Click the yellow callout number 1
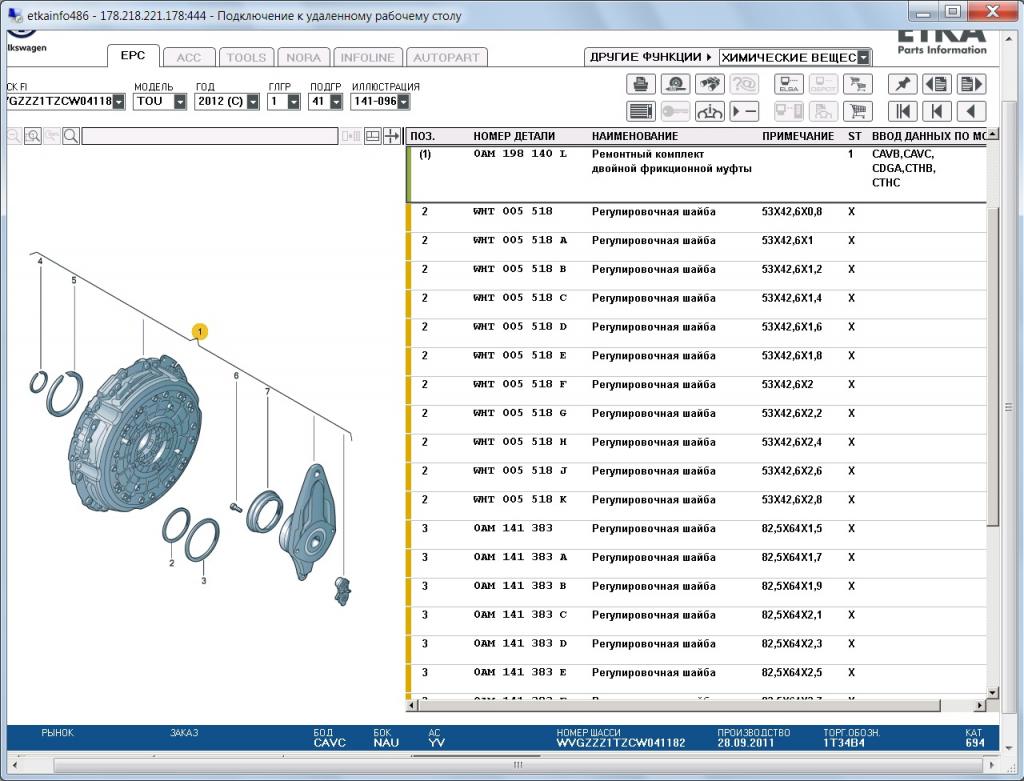This screenshot has width=1024, height=781. (x=200, y=332)
